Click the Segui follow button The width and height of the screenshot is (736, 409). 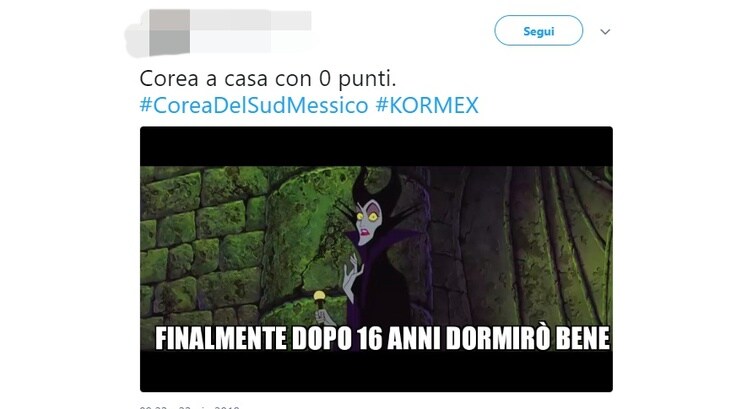point(538,31)
